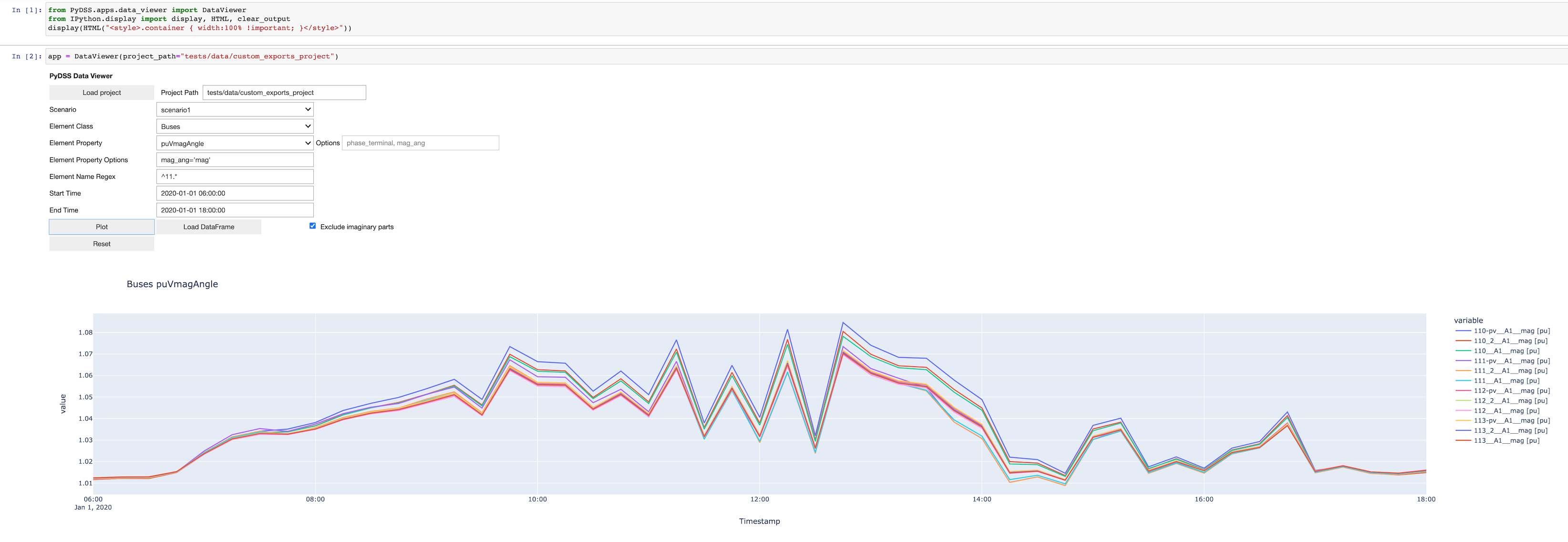Expand the Element Class dropdown
This screenshot has height=542, width=1568.
click(235, 126)
